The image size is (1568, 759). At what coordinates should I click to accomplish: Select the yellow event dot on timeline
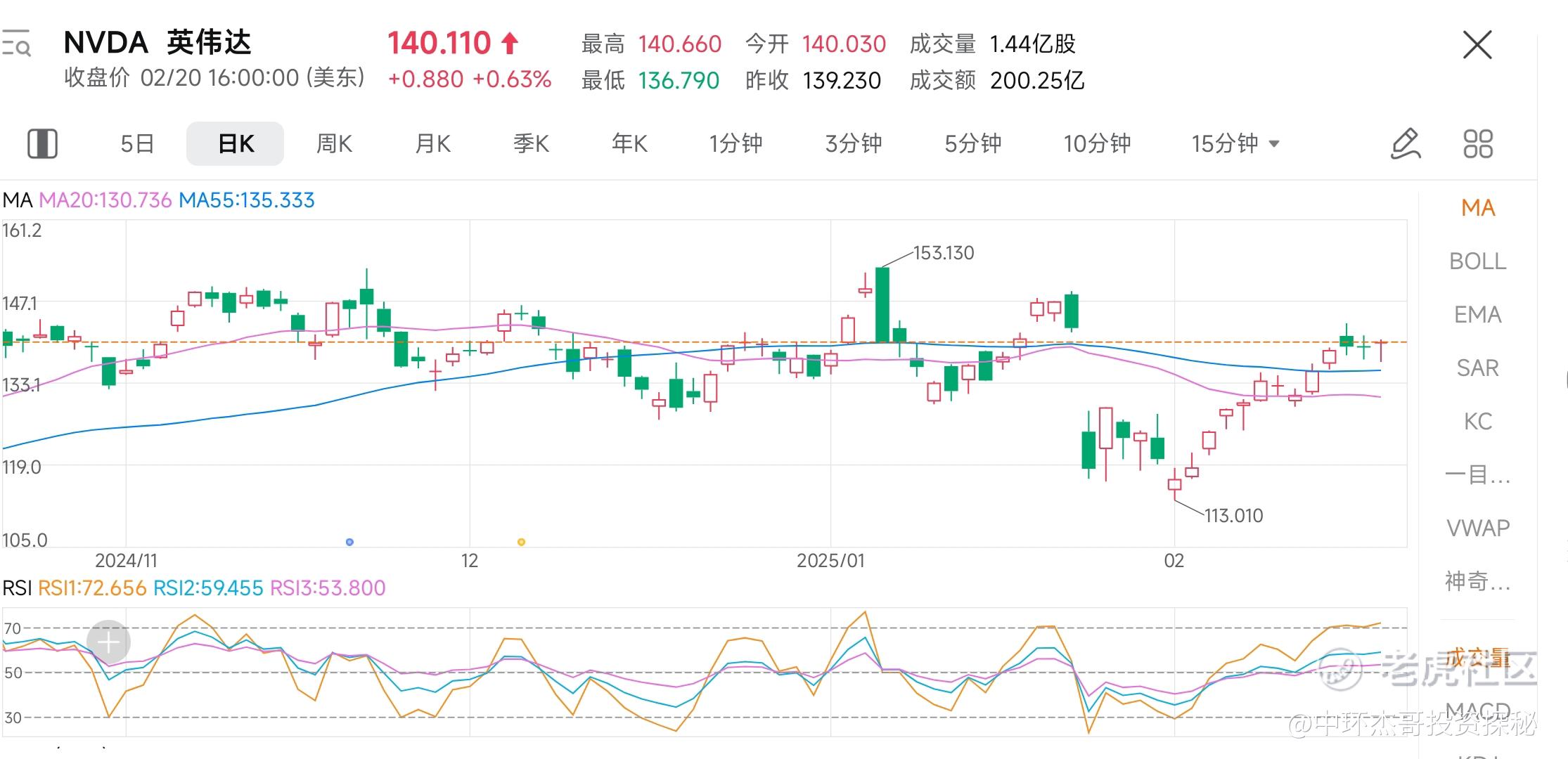click(521, 542)
